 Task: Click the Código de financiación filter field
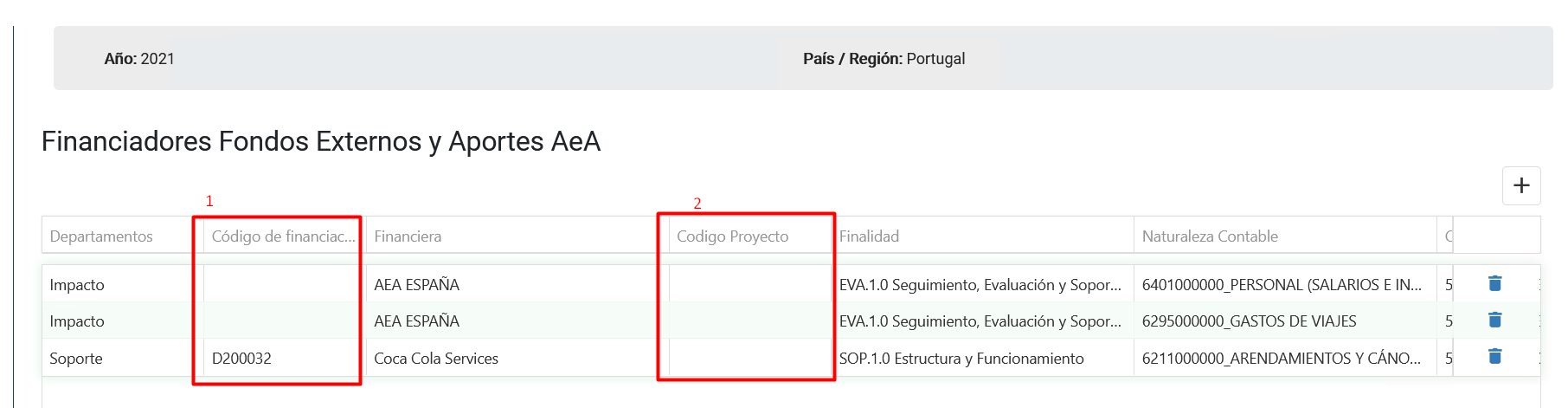284,236
